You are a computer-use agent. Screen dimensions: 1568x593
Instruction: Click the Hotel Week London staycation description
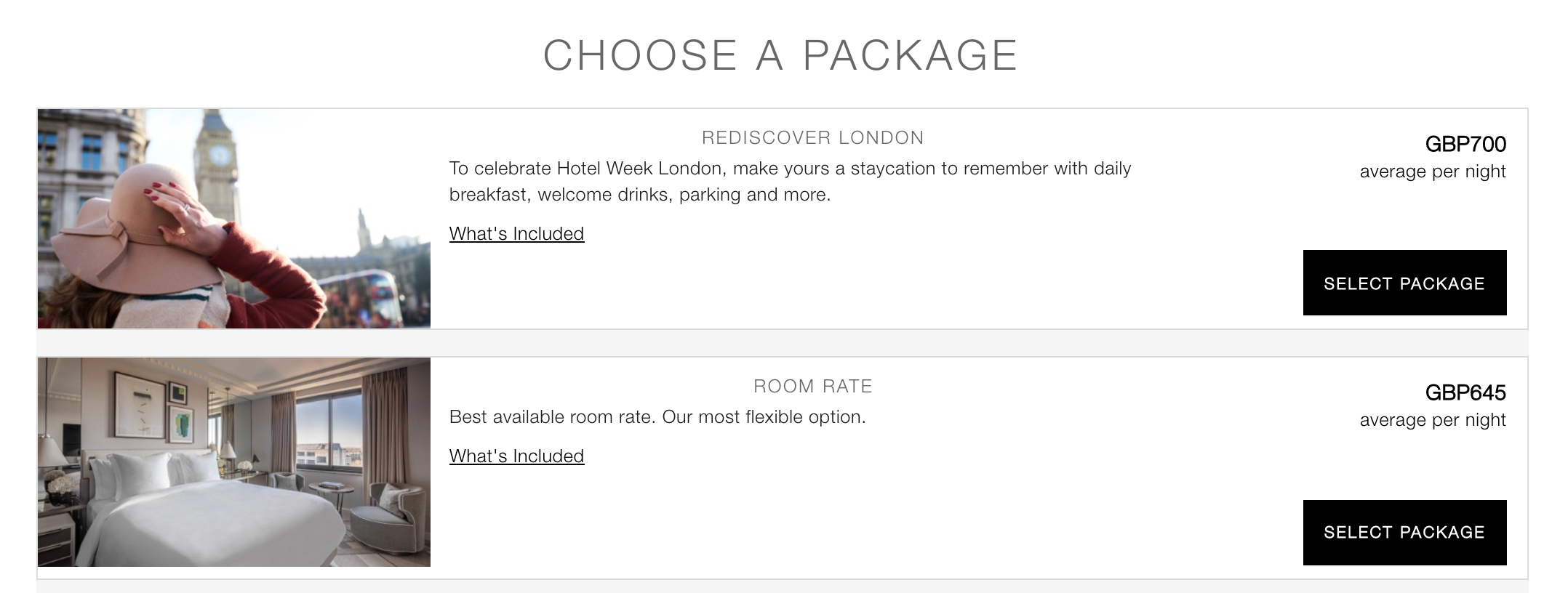click(x=790, y=182)
